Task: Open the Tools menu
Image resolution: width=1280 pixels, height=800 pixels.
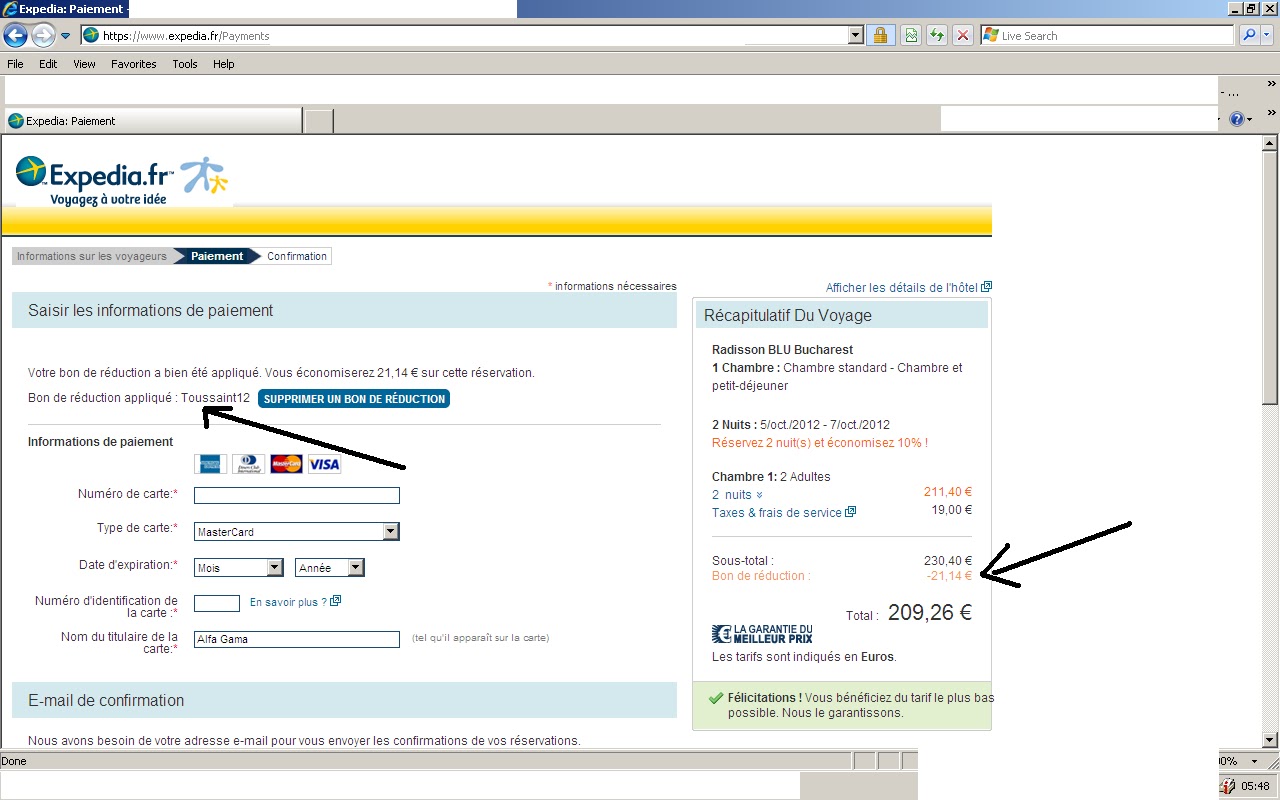Action: click(x=184, y=63)
